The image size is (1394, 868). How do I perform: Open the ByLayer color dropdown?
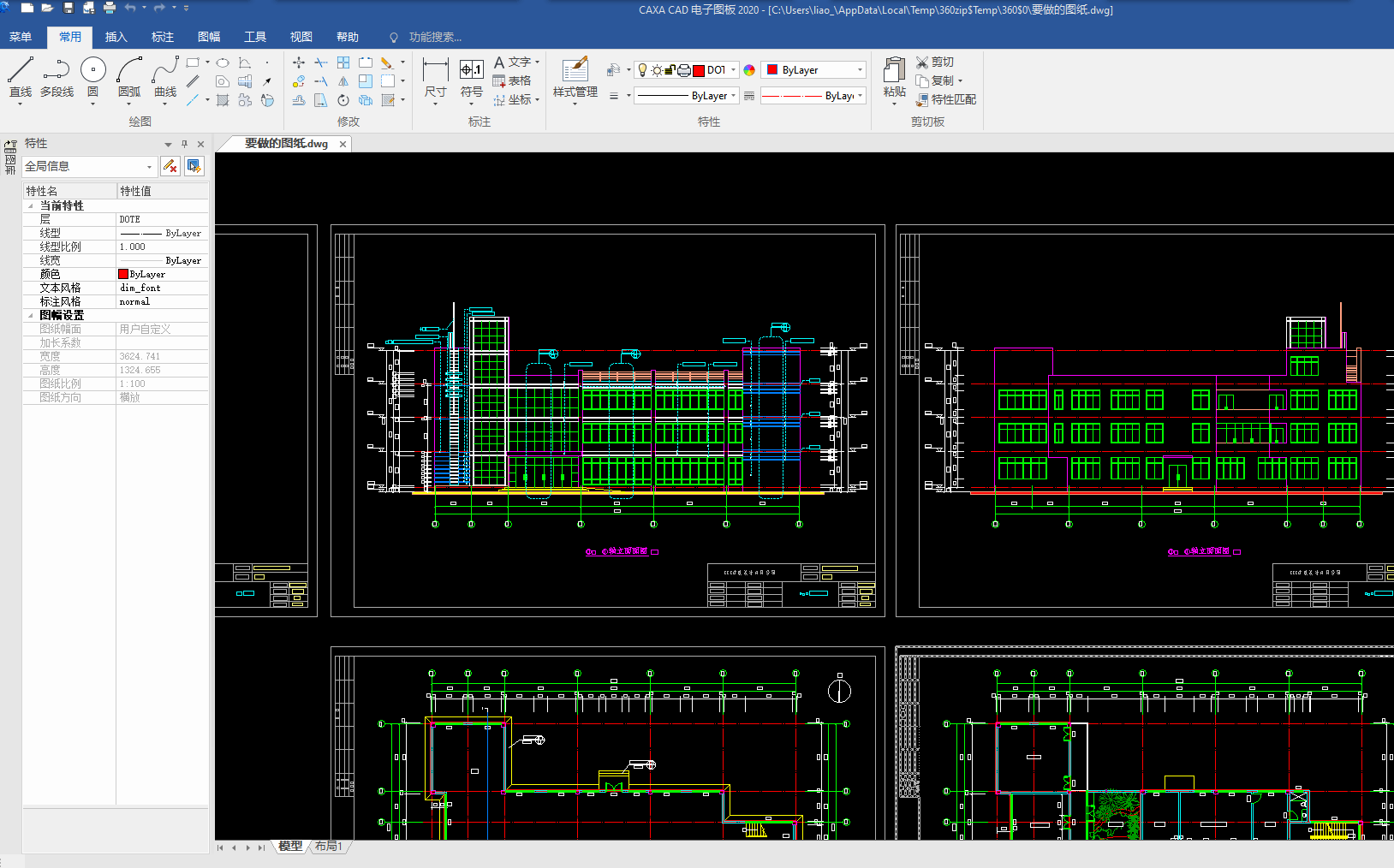(813, 70)
